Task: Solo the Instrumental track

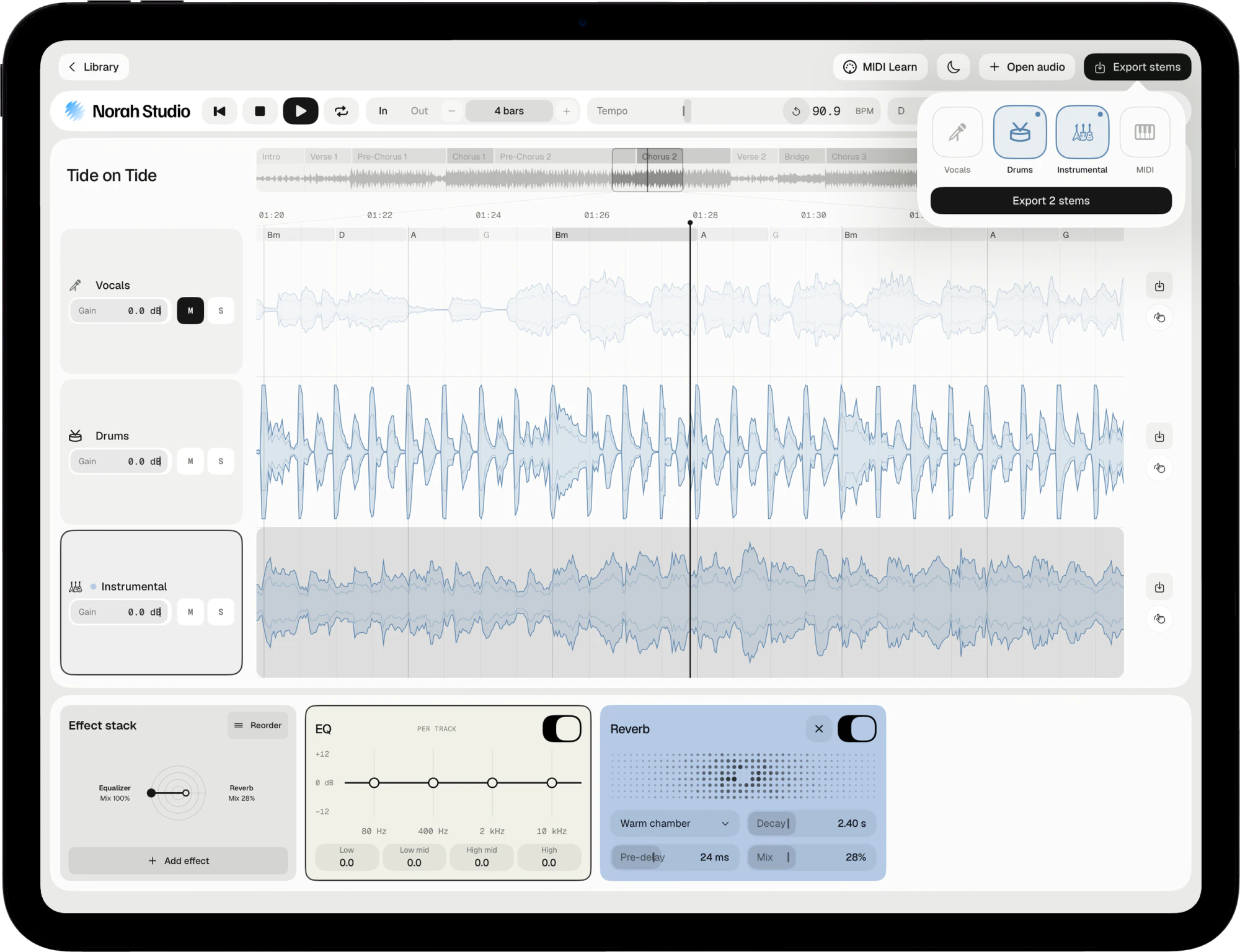Action: point(221,612)
